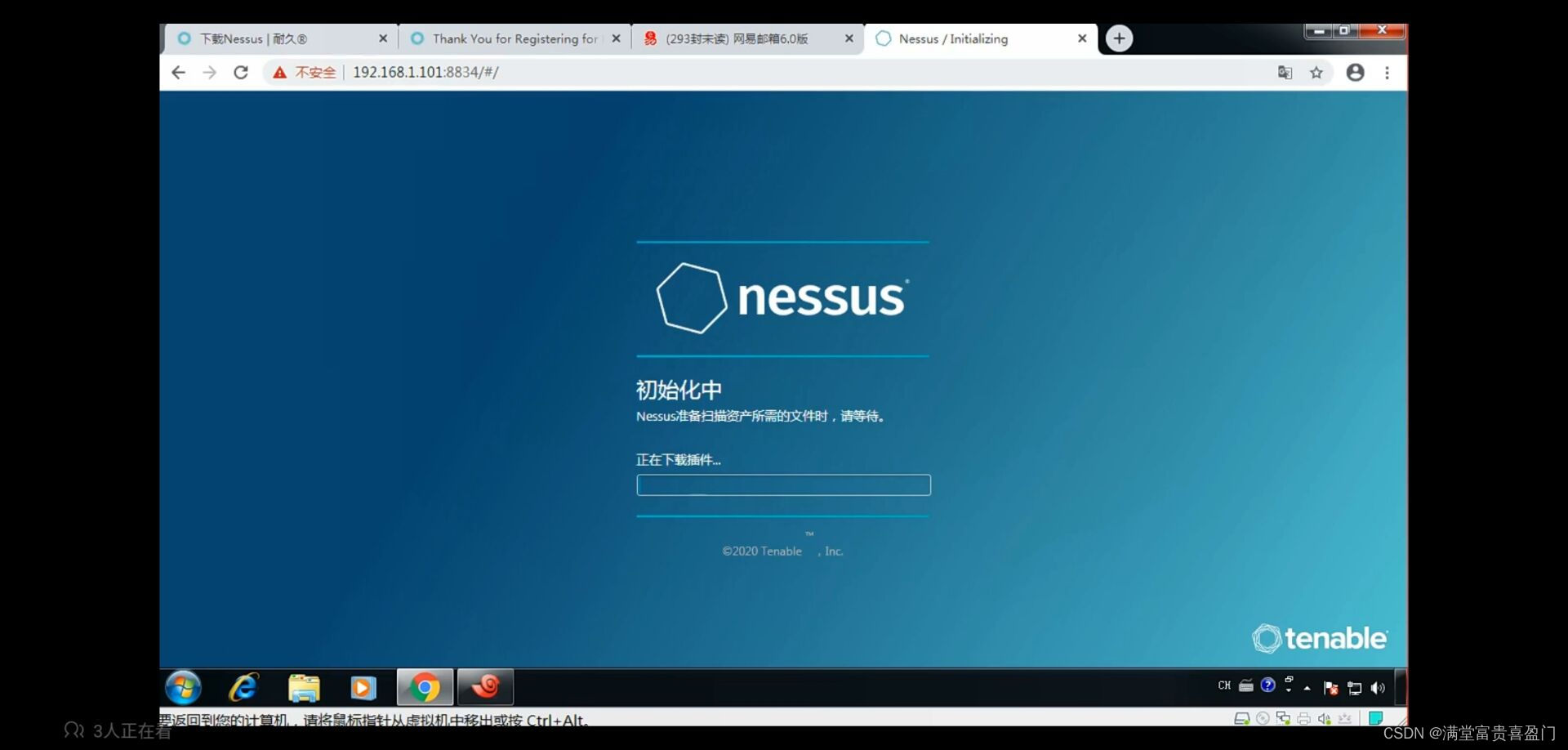The image size is (1568, 750).
Task: Show hidden tray icons with up arrow
Action: point(1307,689)
